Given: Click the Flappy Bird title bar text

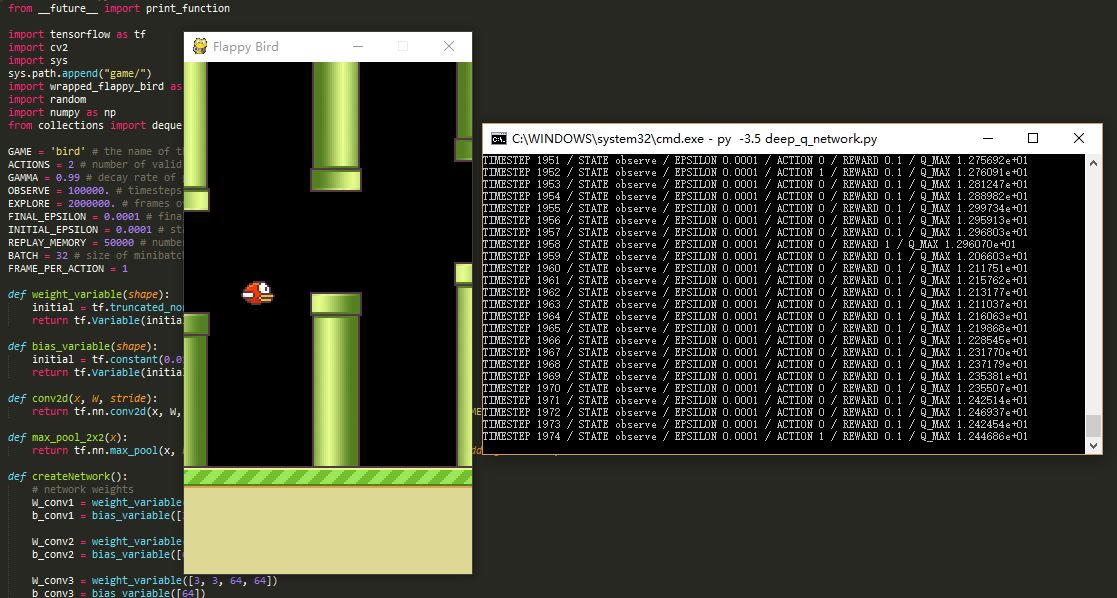Looking at the screenshot, I should 246,46.
